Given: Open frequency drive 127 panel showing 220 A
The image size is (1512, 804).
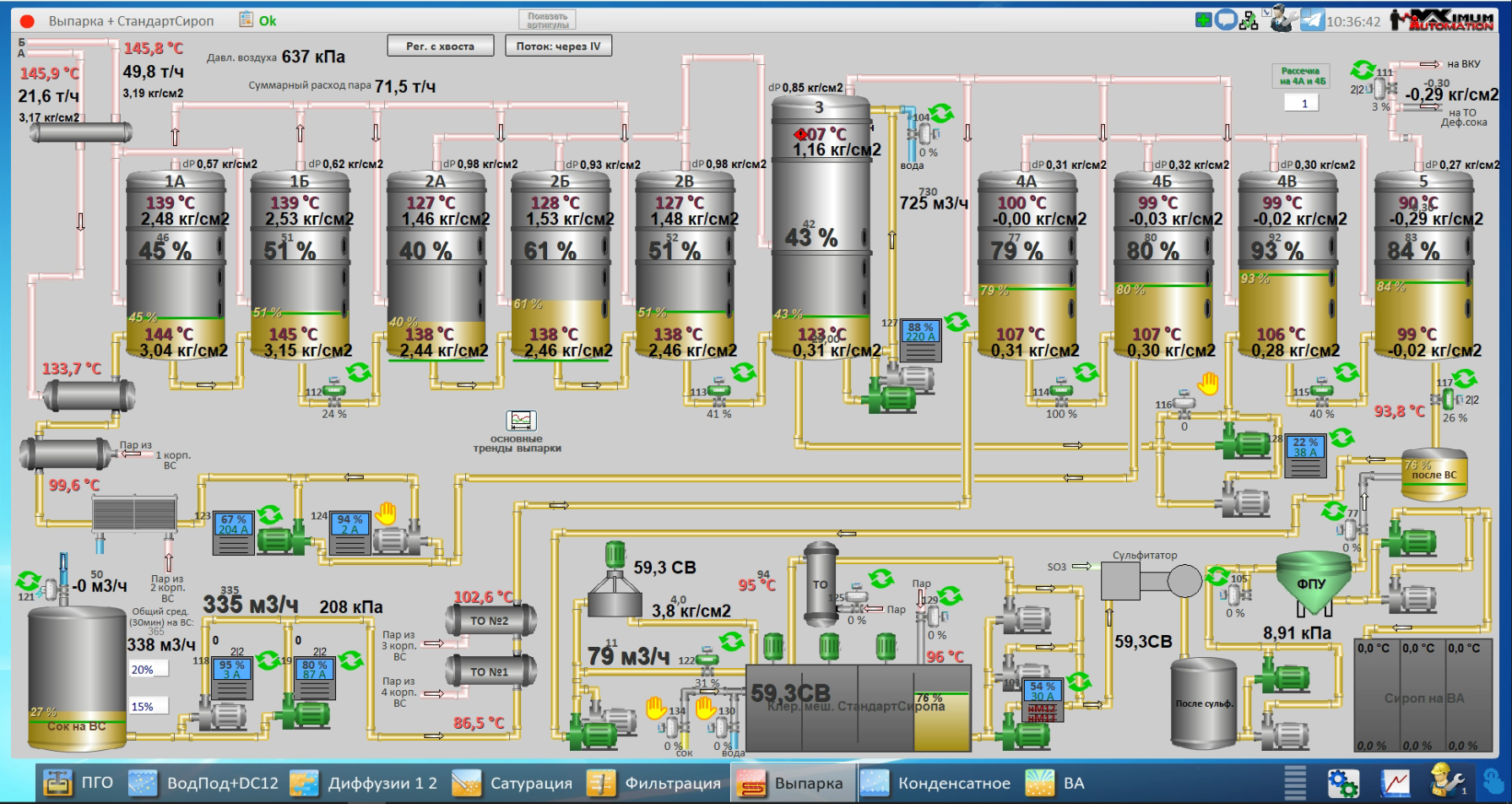Looking at the screenshot, I should click(x=919, y=340).
